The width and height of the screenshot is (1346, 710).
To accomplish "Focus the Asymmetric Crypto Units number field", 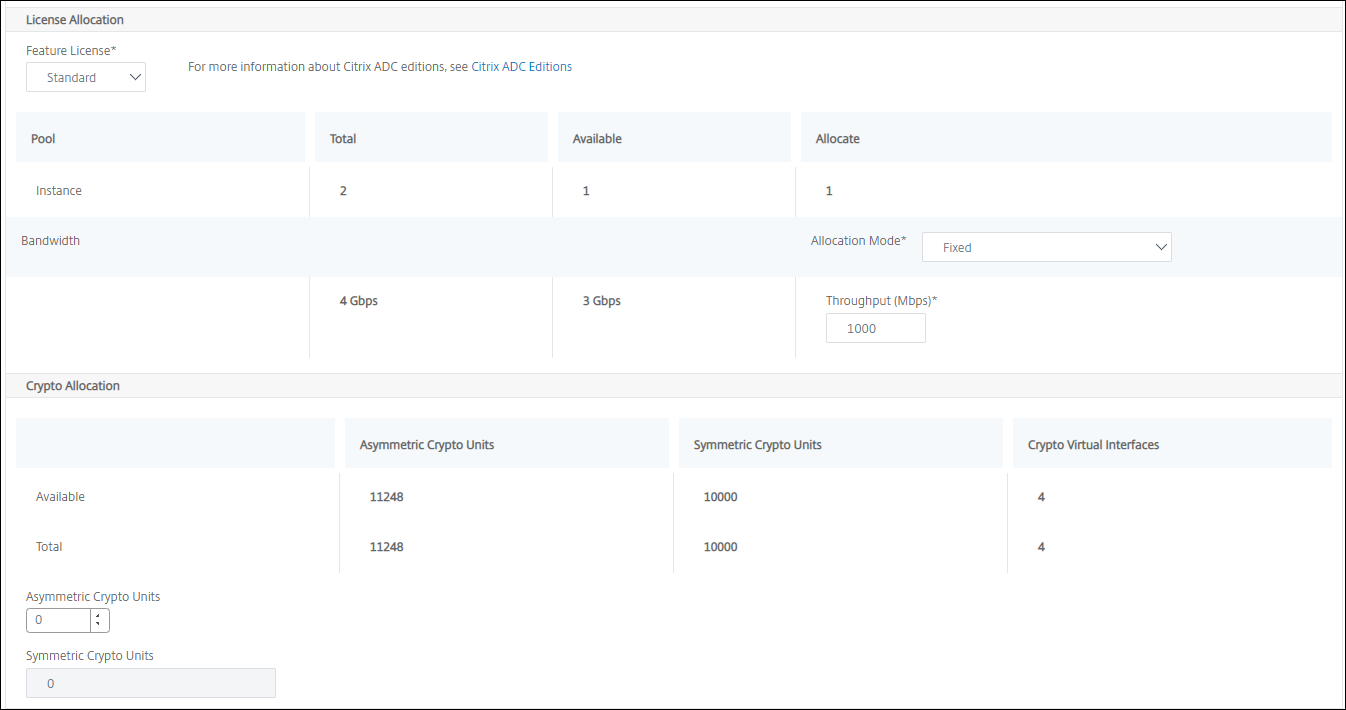I will click(59, 620).
